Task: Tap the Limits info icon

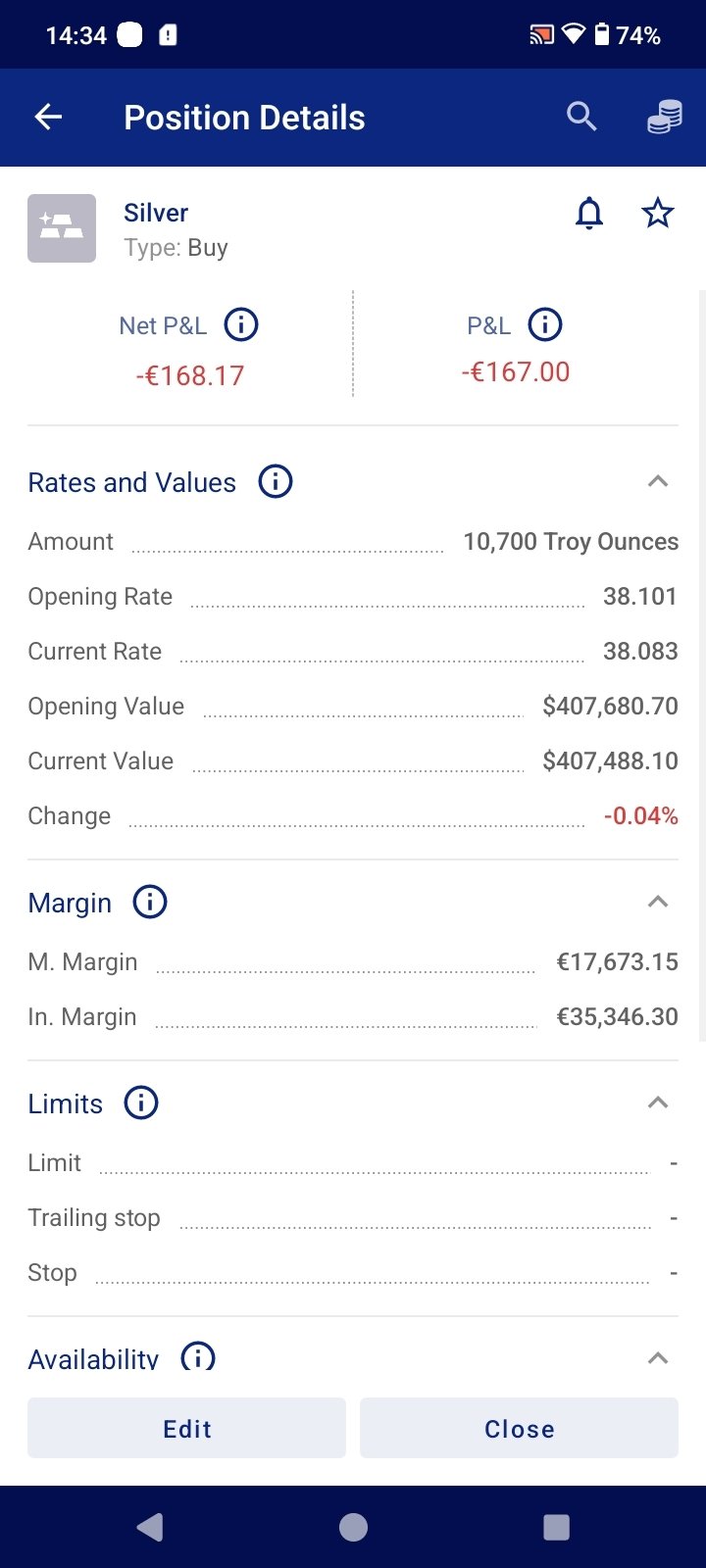Action: 141,1102
